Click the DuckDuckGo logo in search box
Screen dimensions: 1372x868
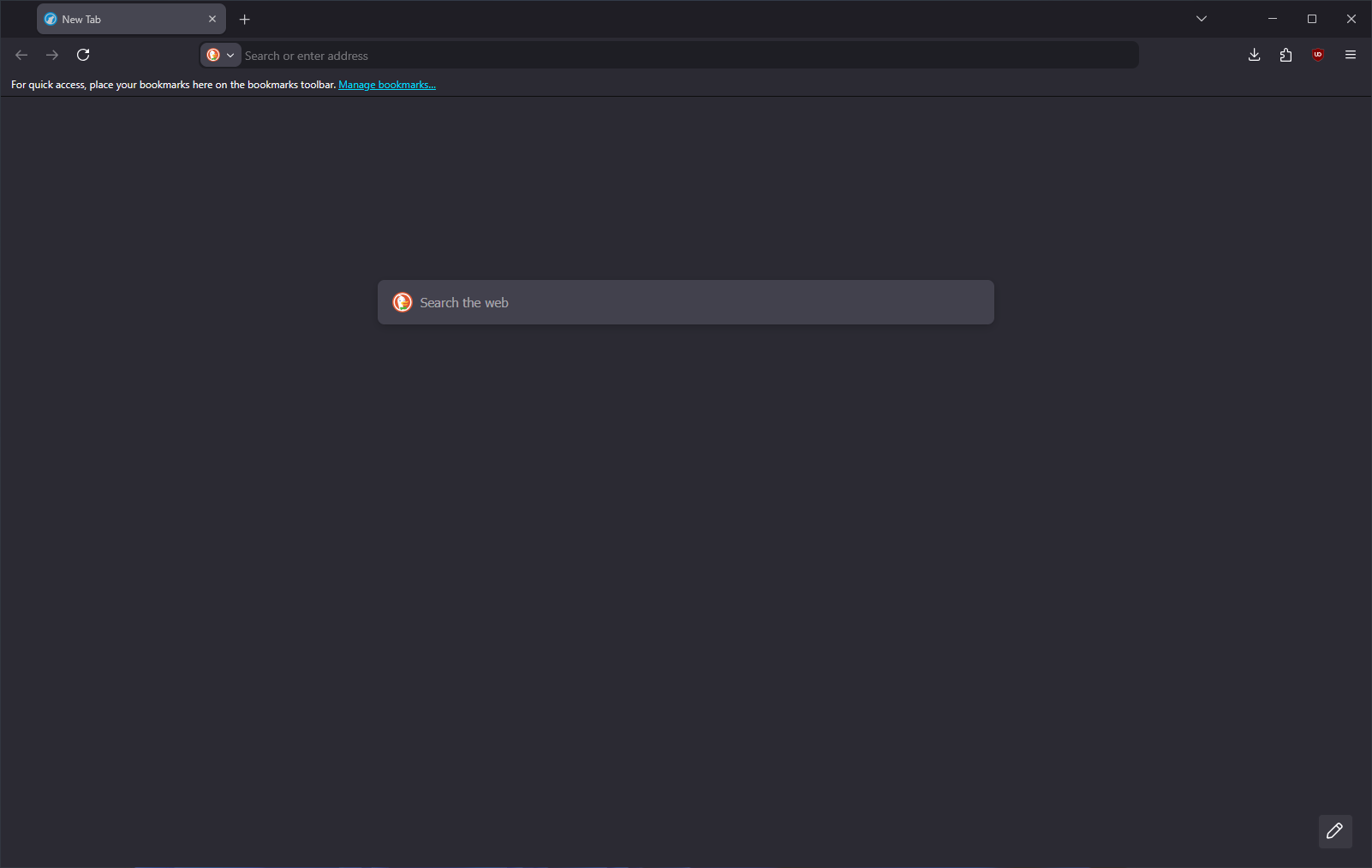pyautogui.click(x=403, y=302)
